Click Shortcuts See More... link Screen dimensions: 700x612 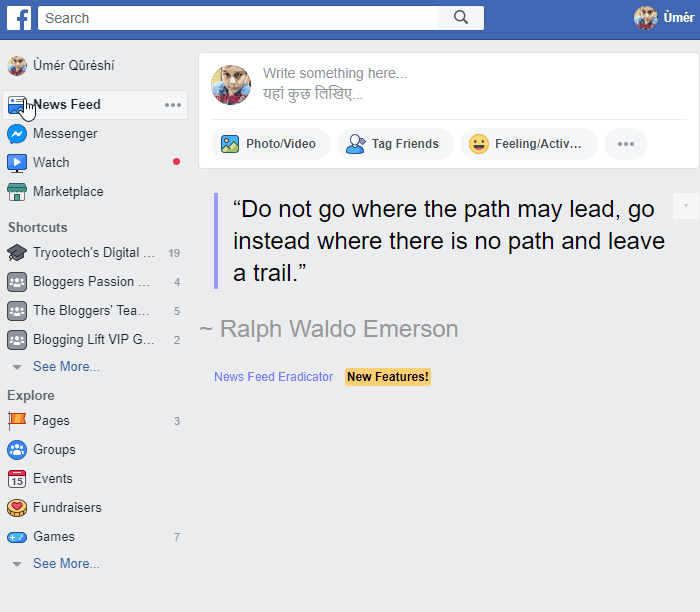(x=67, y=366)
